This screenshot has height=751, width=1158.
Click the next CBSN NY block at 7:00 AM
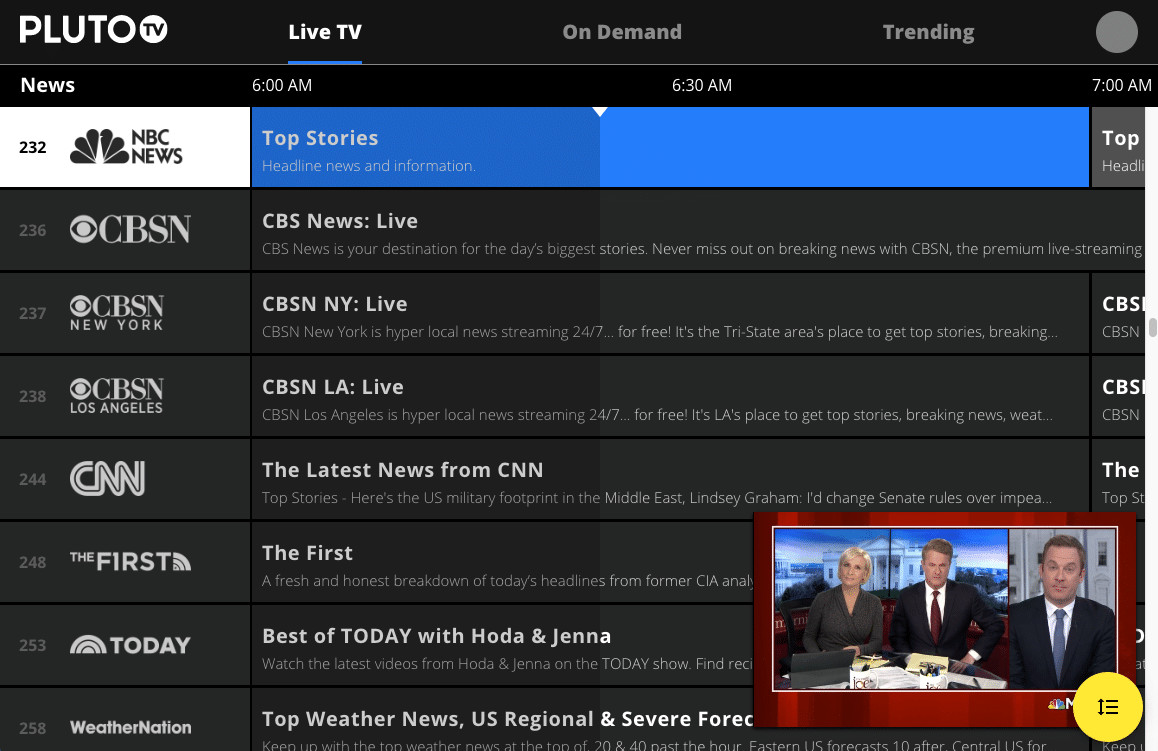[x=1118, y=313]
